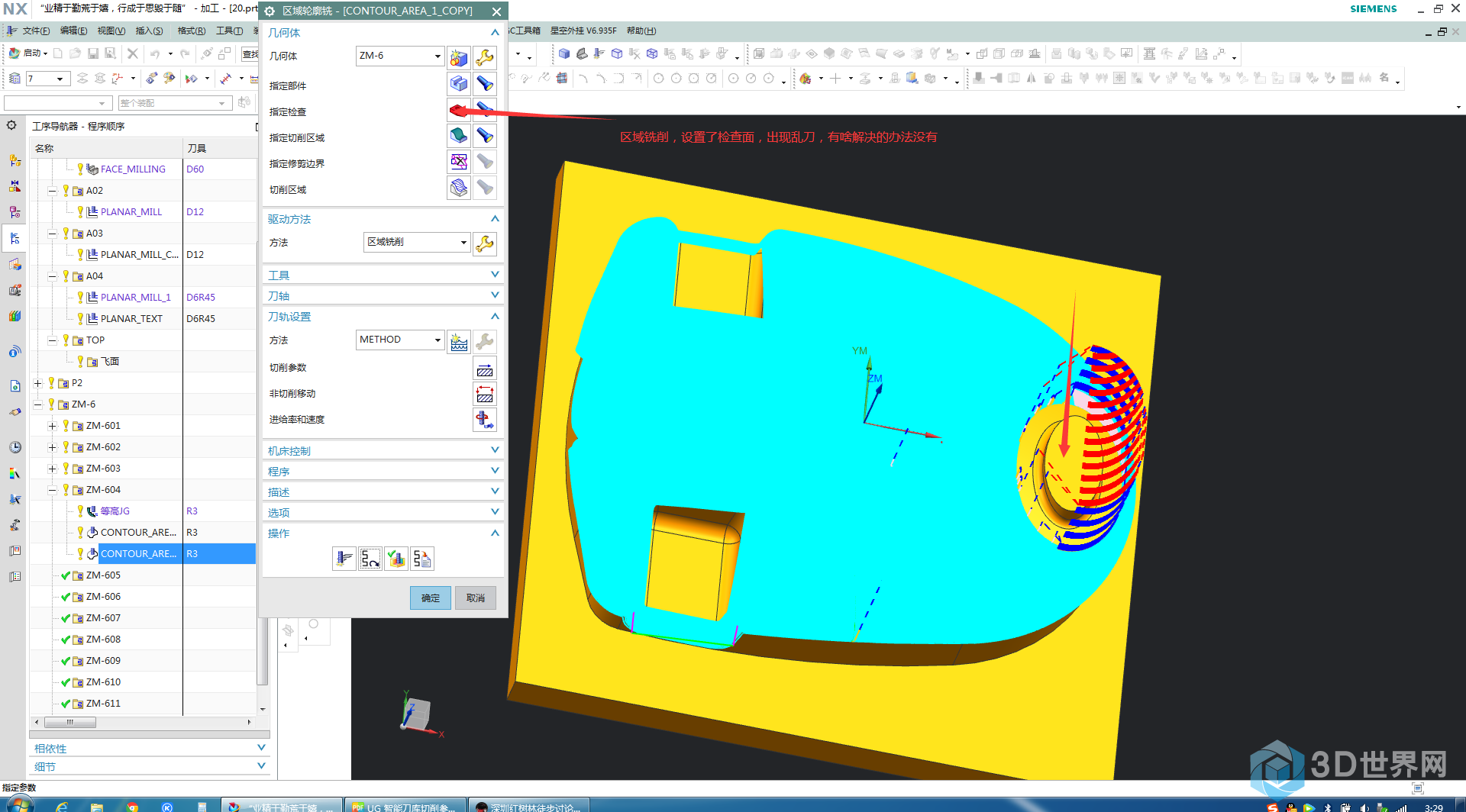This screenshot has width=1466, height=812.
Task: Collapse the A02 tree node
Action: point(52,191)
